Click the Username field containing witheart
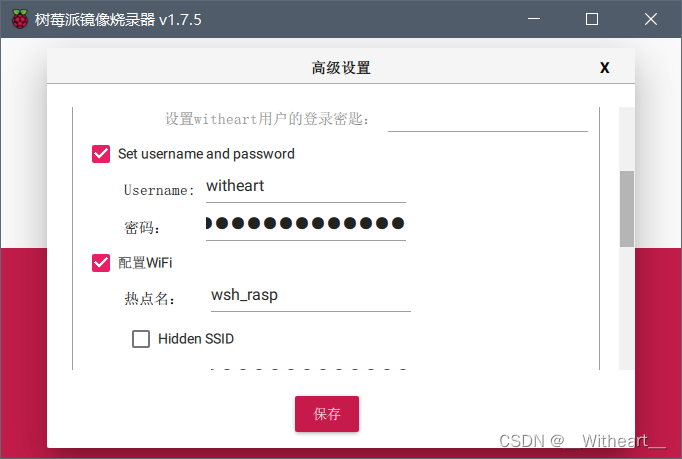 pos(306,187)
